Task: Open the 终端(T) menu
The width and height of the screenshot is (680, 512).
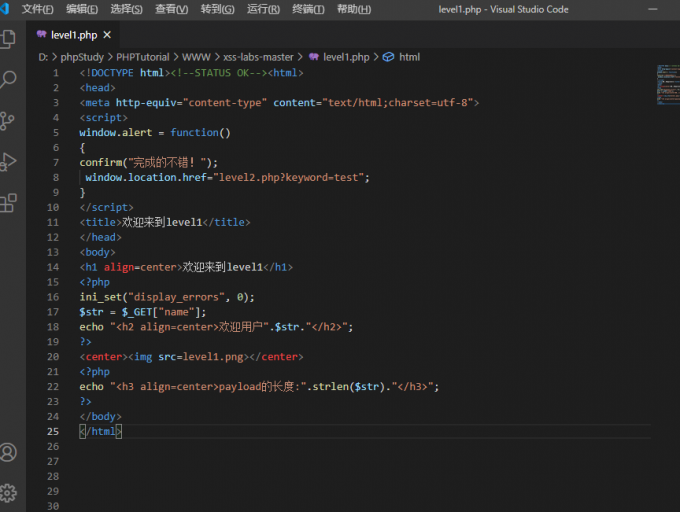Action: tap(308, 9)
